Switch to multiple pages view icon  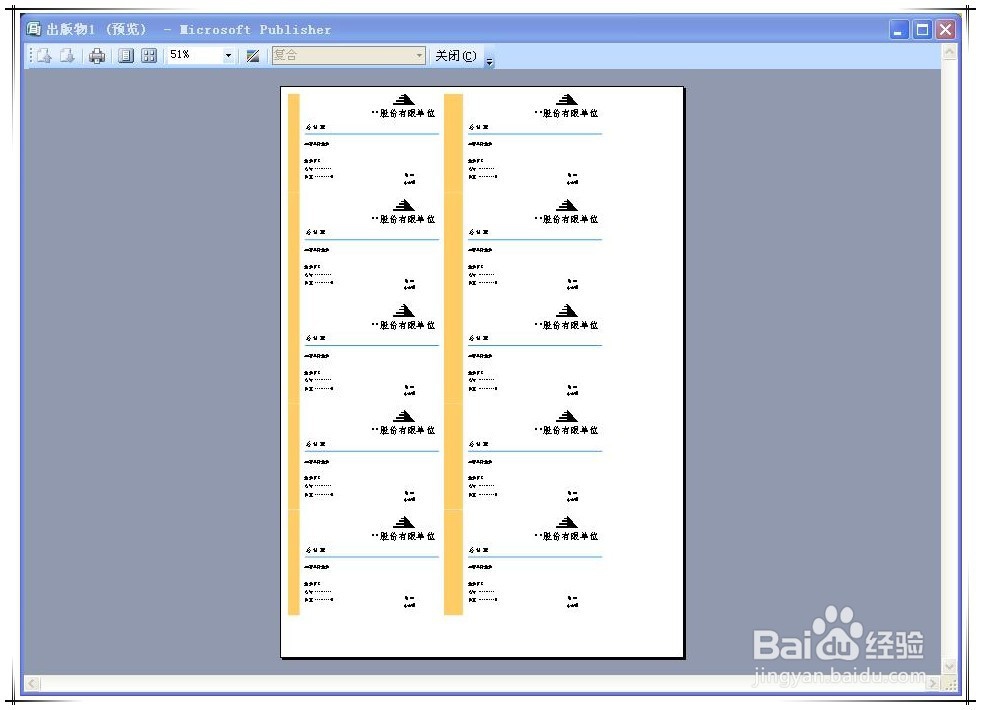(149, 56)
